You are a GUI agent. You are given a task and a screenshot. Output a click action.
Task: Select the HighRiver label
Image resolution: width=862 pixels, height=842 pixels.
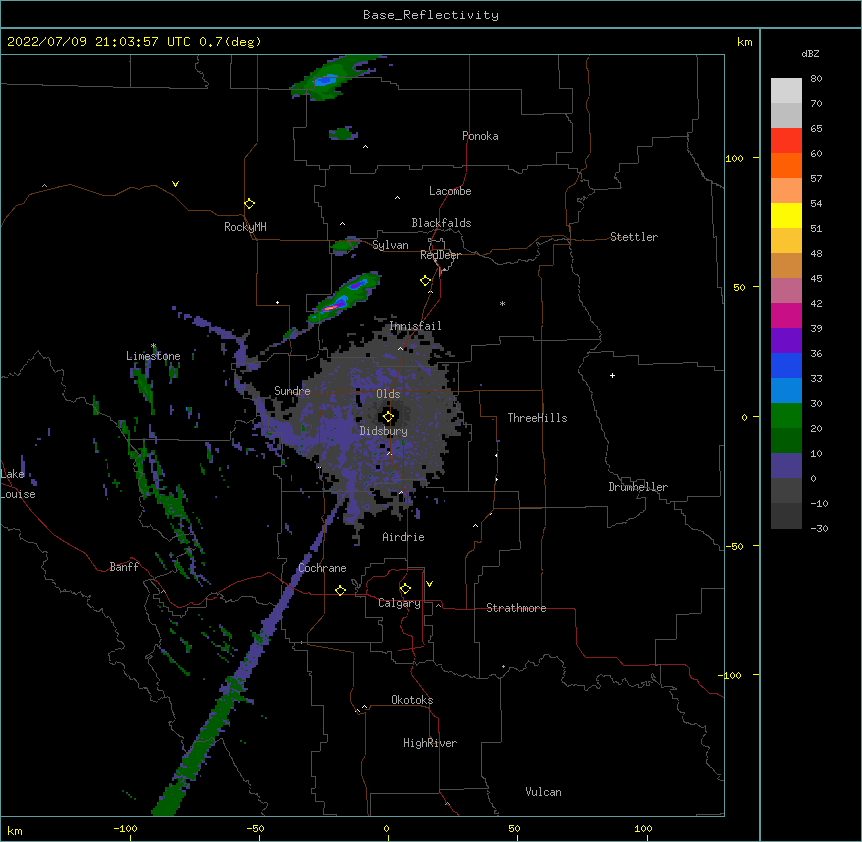[430, 743]
